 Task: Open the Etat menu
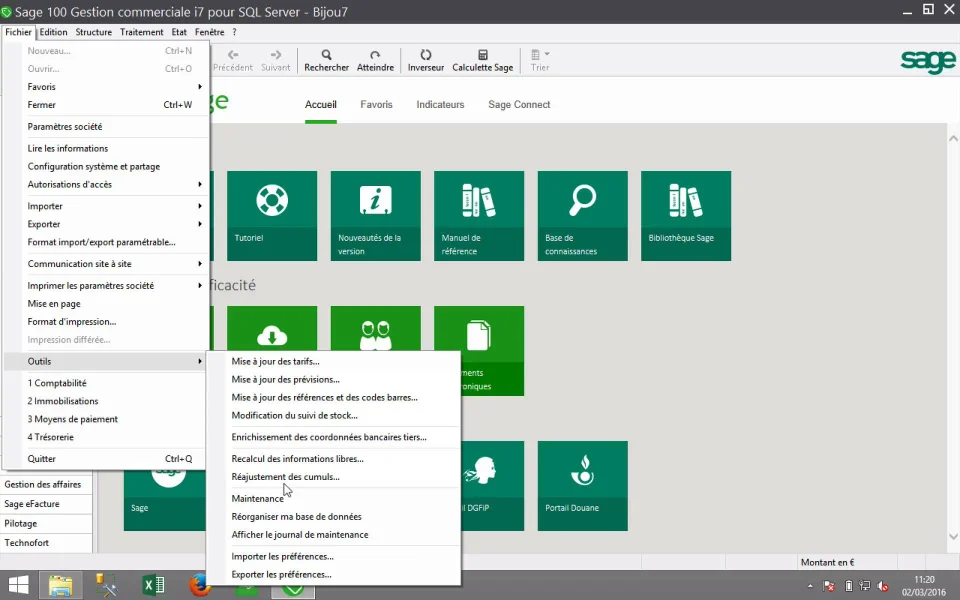(x=179, y=32)
